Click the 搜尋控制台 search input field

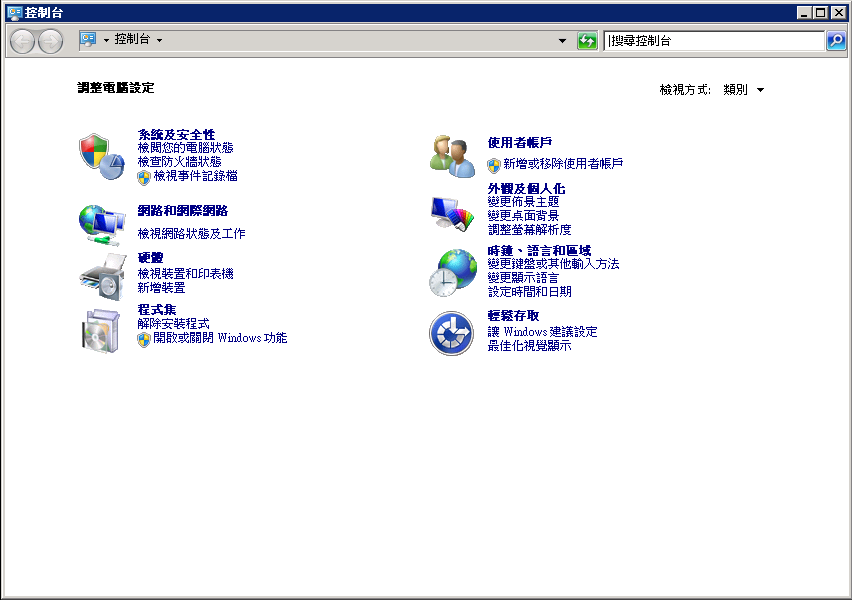pyautogui.click(x=714, y=41)
